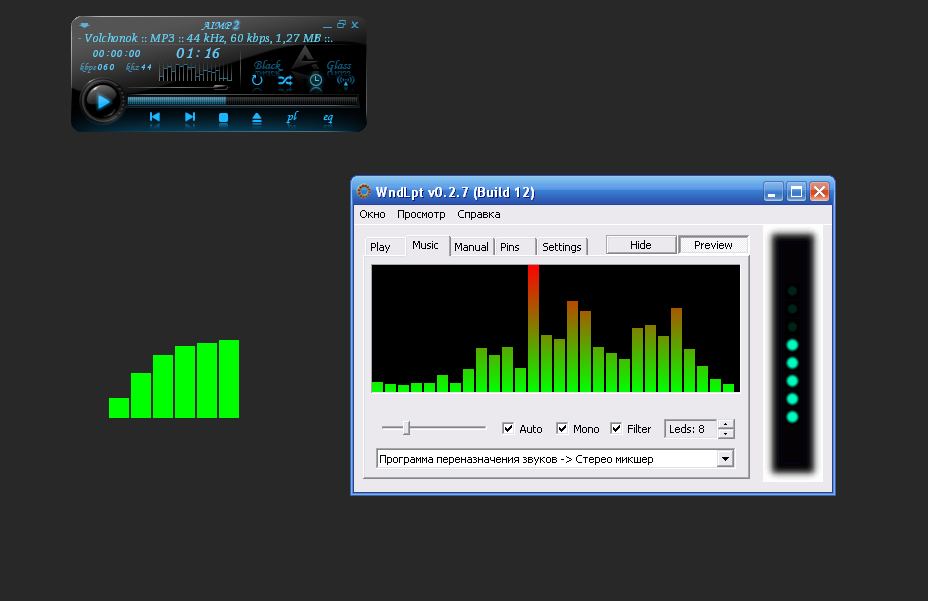Image resolution: width=928 pixels, height=601 pixels.
Task: Click the AIMP2 spectrum visualization
Action: [195, 72]
